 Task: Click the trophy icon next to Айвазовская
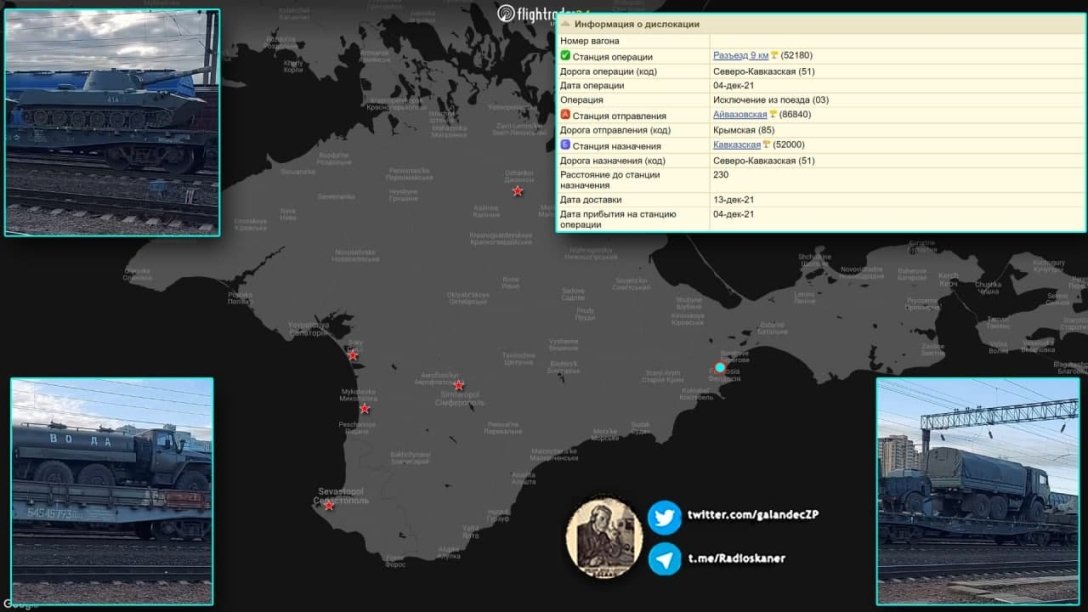(x=774, y=115)
